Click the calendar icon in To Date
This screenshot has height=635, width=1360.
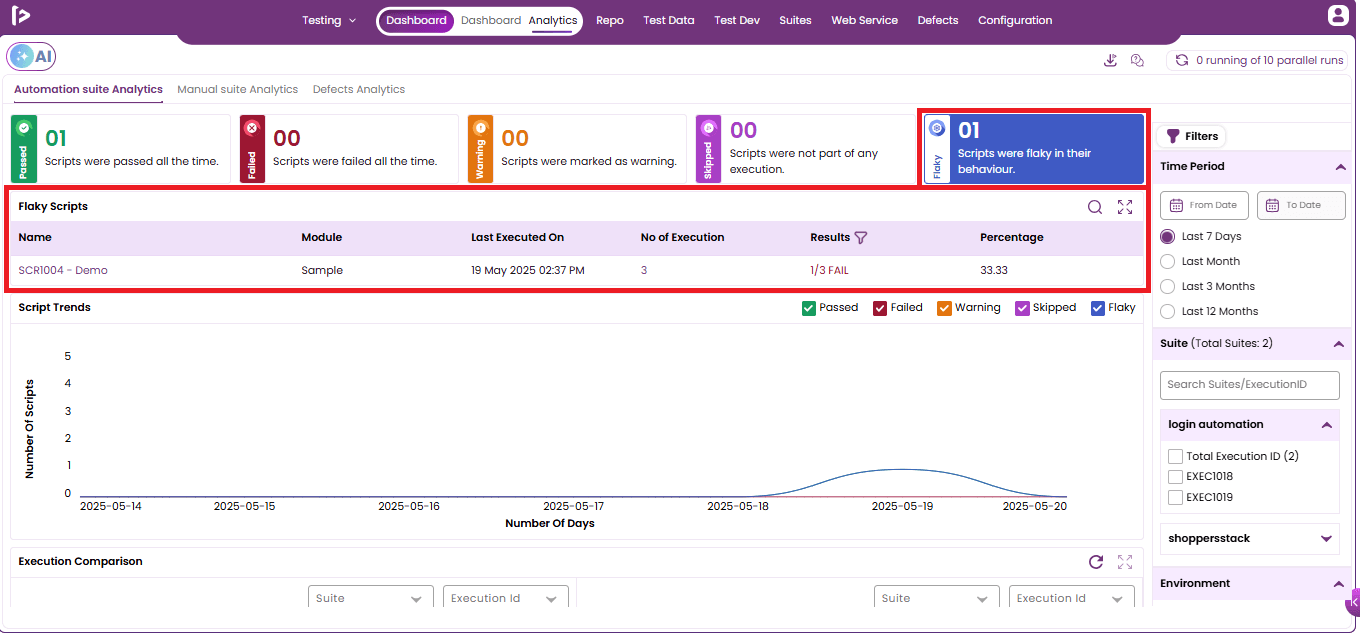point(1273,205)
